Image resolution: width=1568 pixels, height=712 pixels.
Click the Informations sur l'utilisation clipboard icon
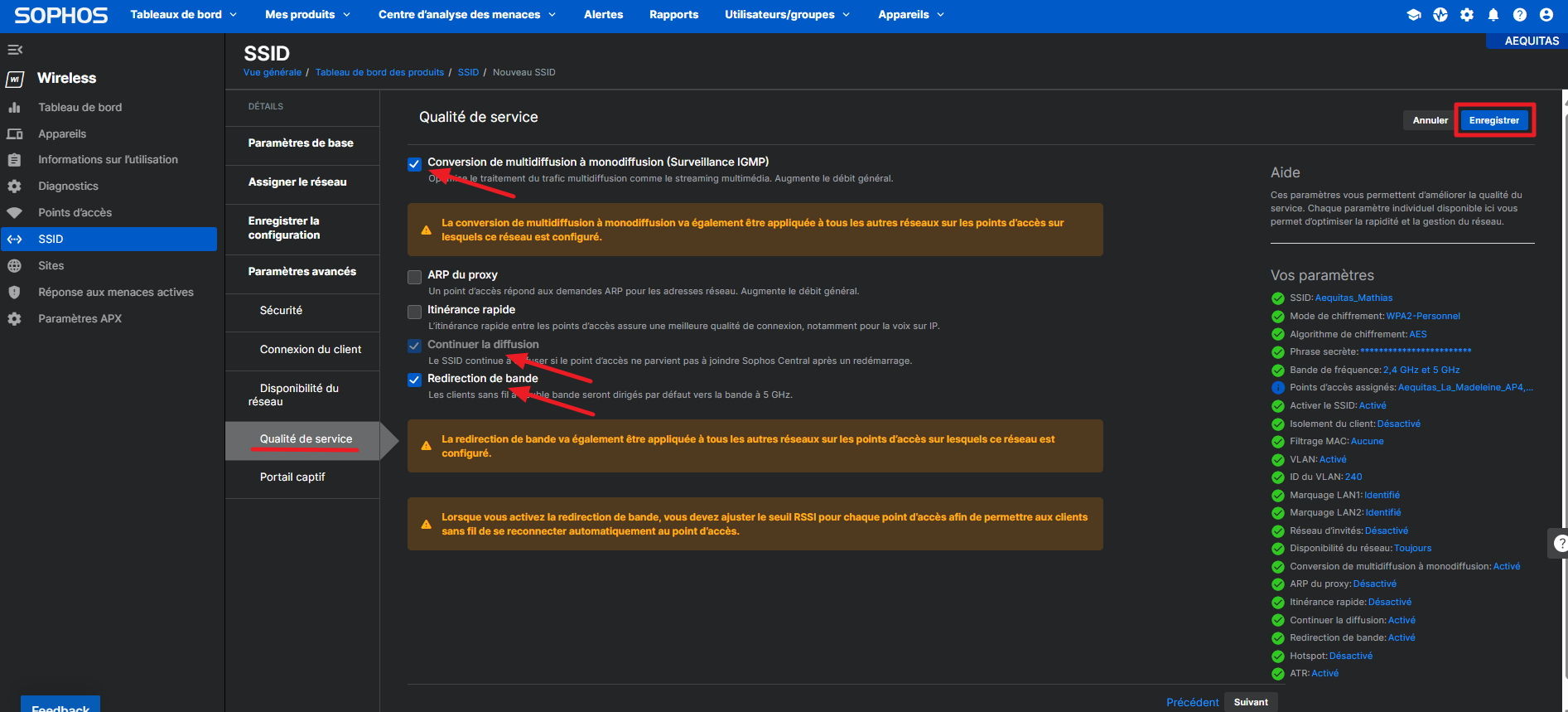tap(14, 160)
